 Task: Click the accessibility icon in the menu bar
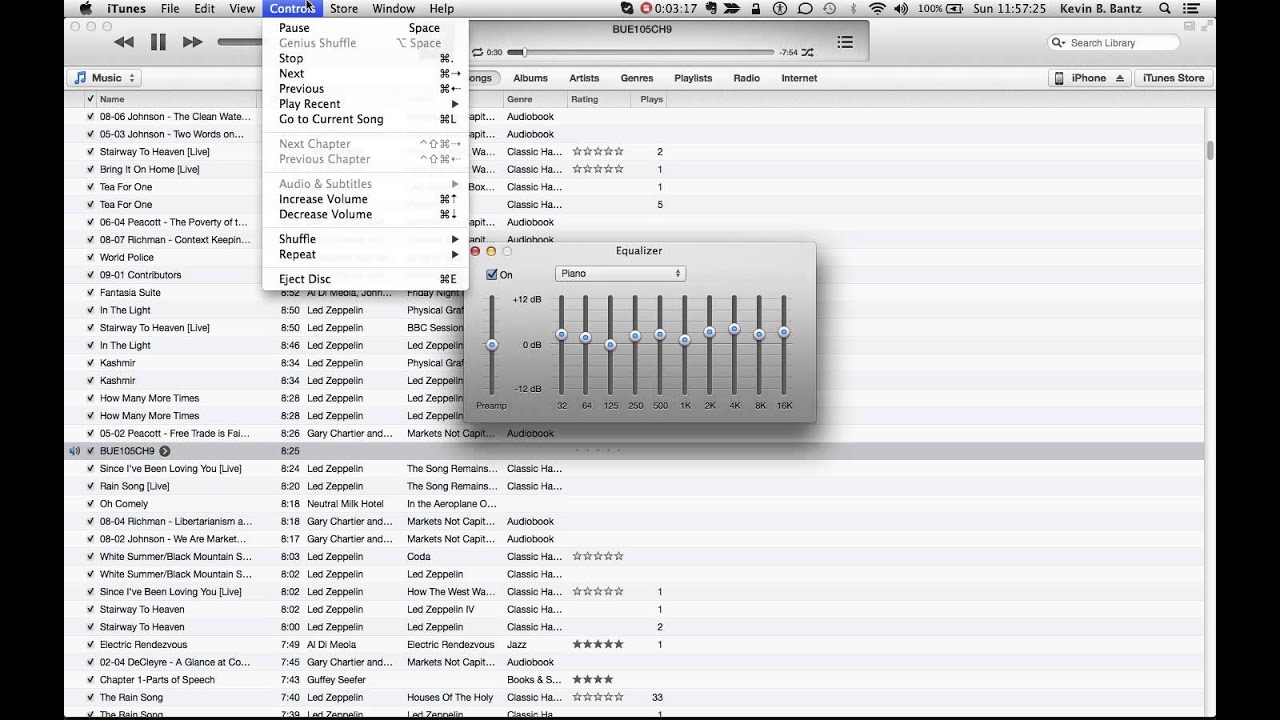[x=780, y=8]
